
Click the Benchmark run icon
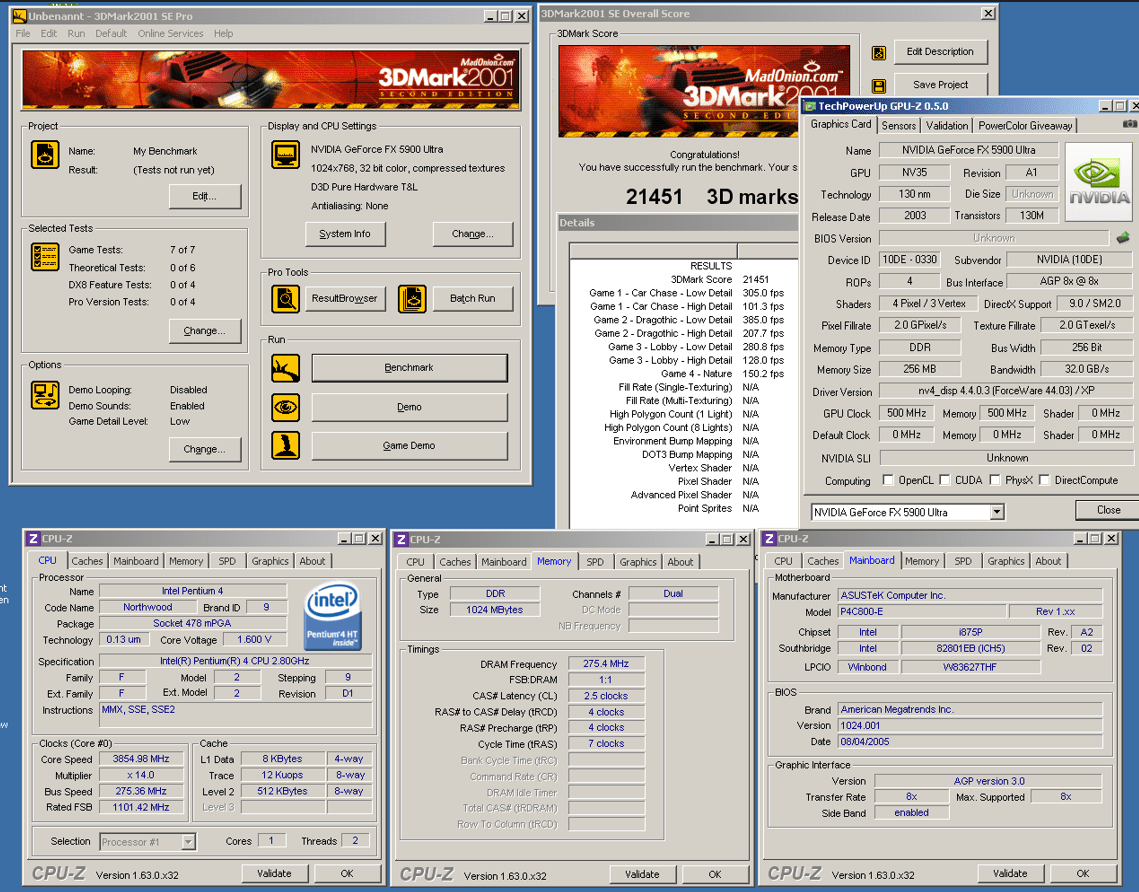285,368
